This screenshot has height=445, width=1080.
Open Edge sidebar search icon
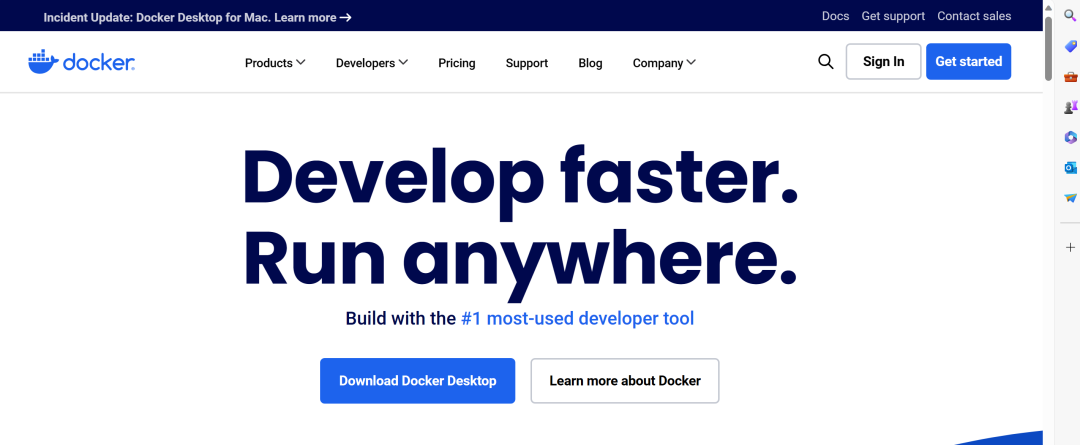pos(1070,15)
